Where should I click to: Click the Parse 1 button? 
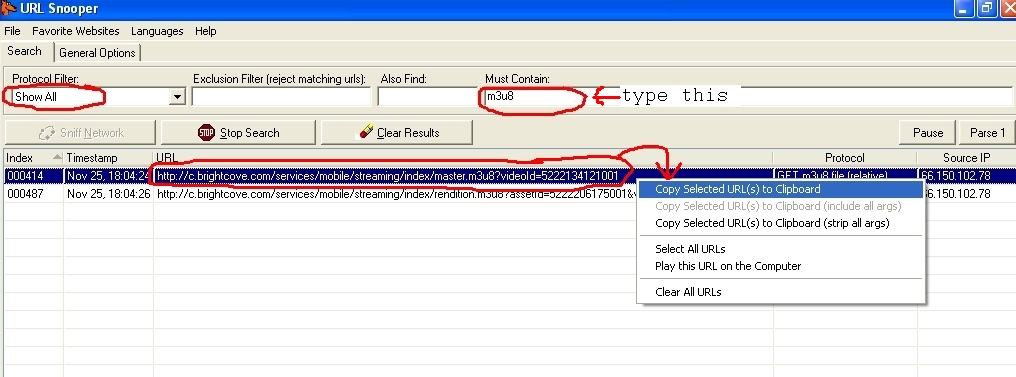(x=987, y=133)
